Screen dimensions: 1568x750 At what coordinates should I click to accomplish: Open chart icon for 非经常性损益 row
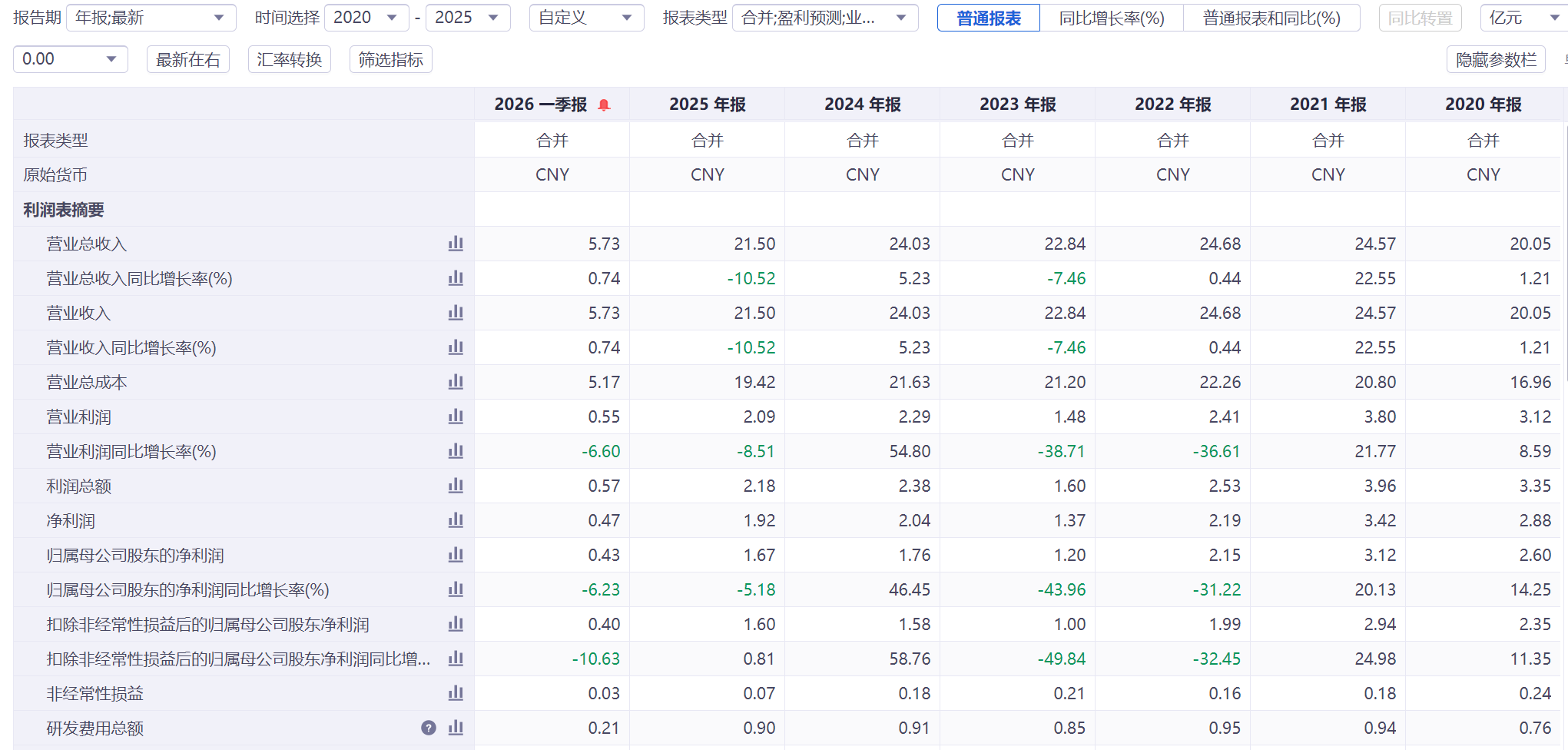[456, 693]
